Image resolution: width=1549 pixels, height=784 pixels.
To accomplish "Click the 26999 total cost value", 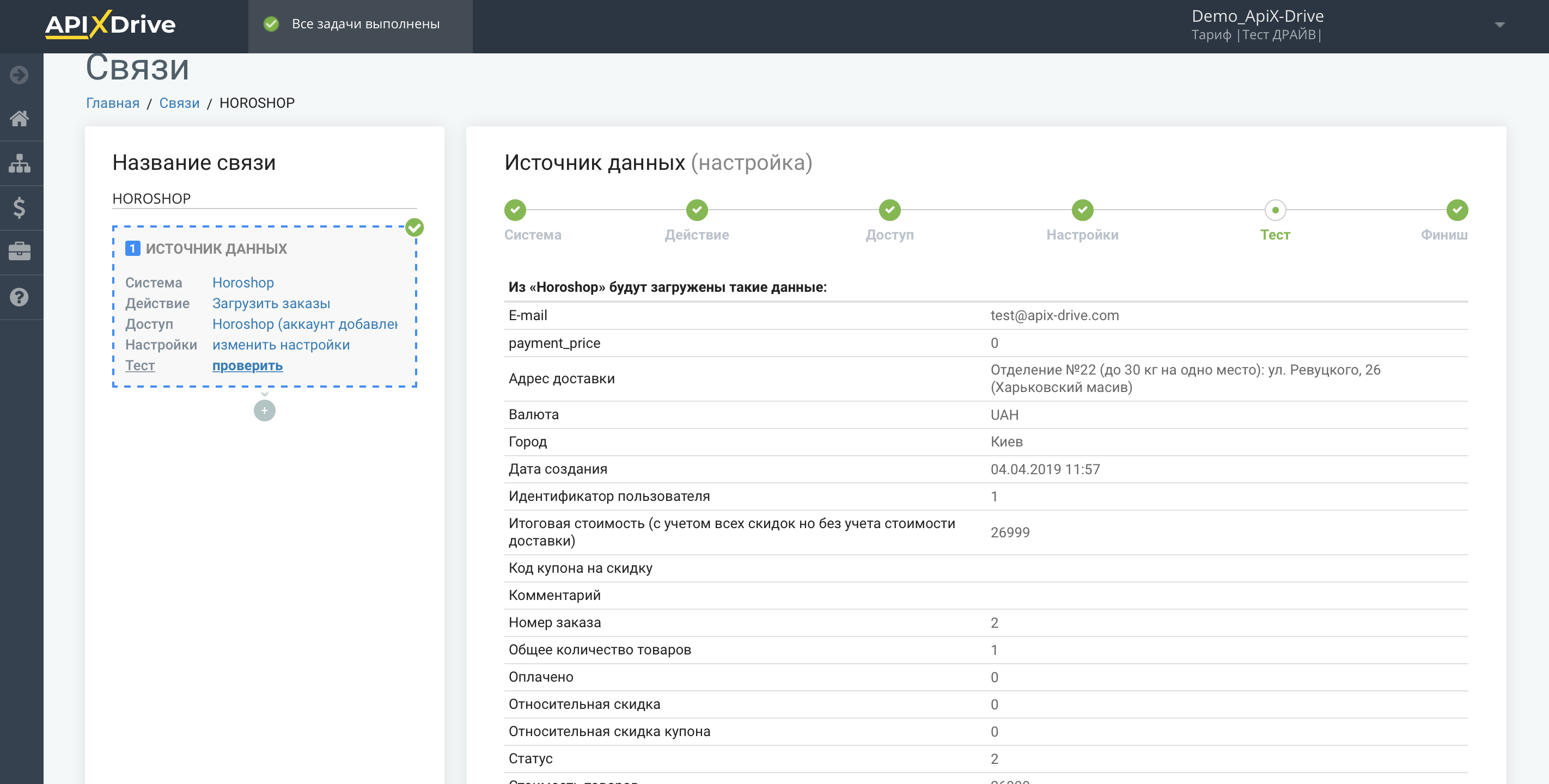I will pos(1010,532).
